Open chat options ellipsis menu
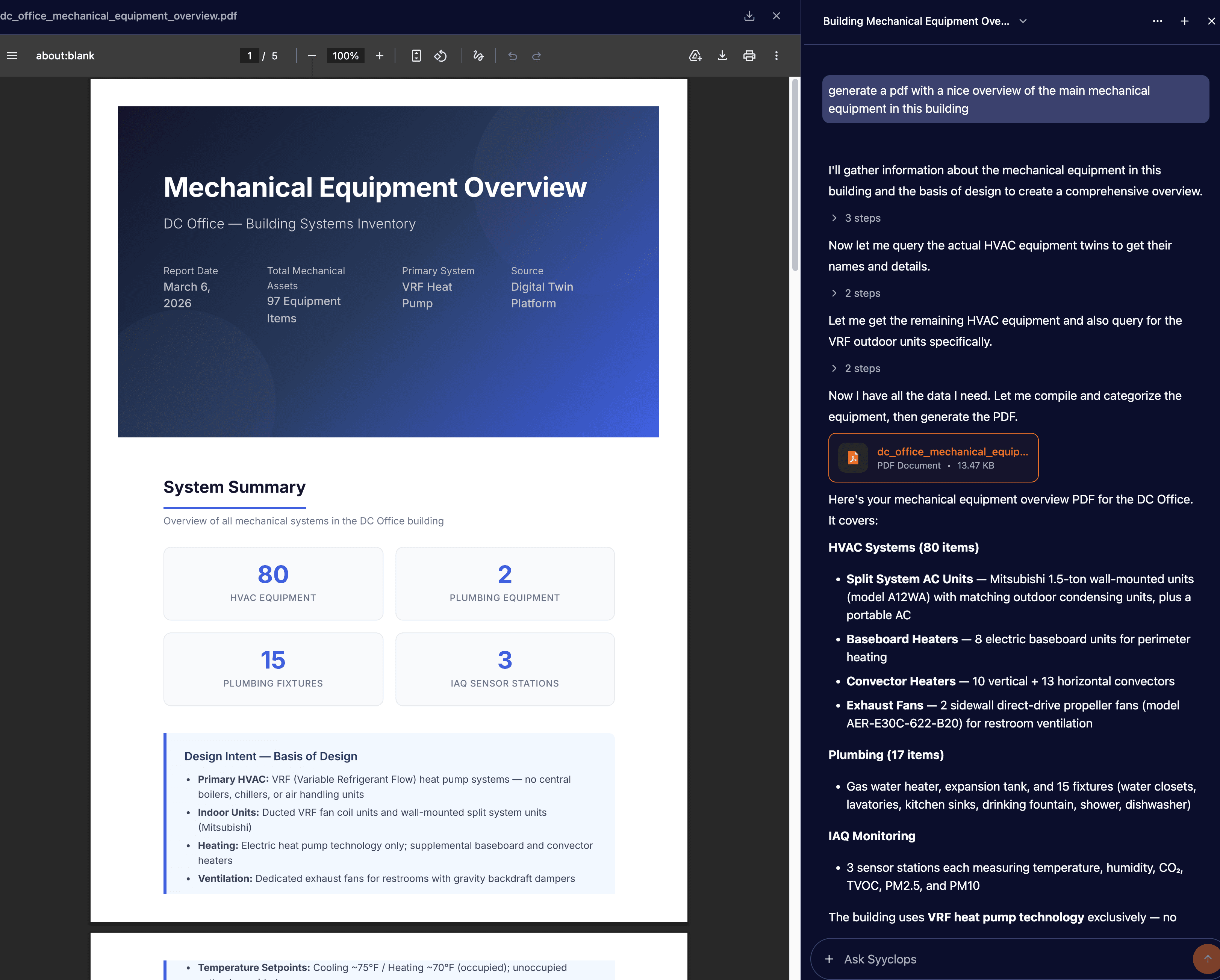 tap(1158, 21)
